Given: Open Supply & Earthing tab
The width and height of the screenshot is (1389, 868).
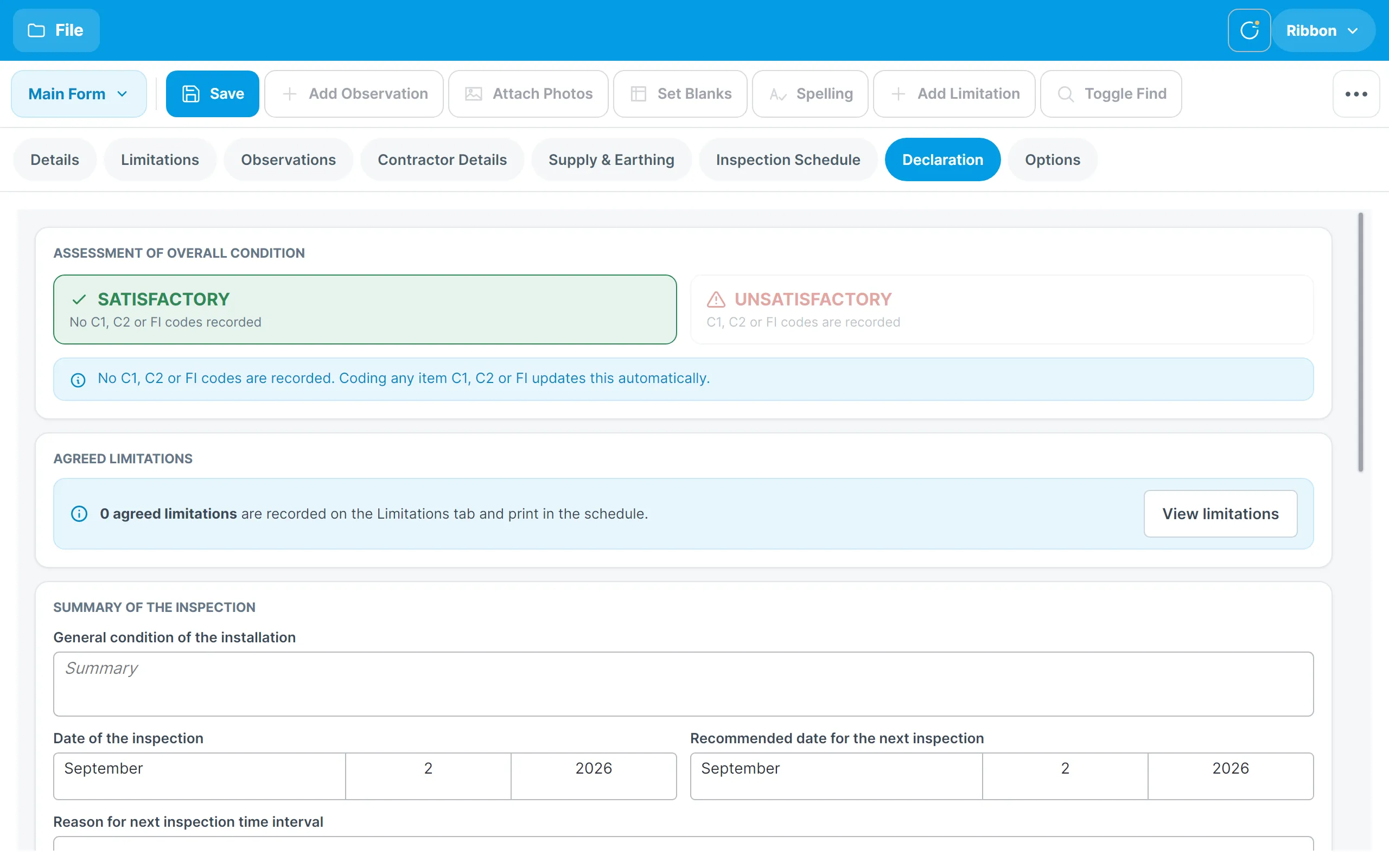Looking at the screenshot, I should 611,159.
